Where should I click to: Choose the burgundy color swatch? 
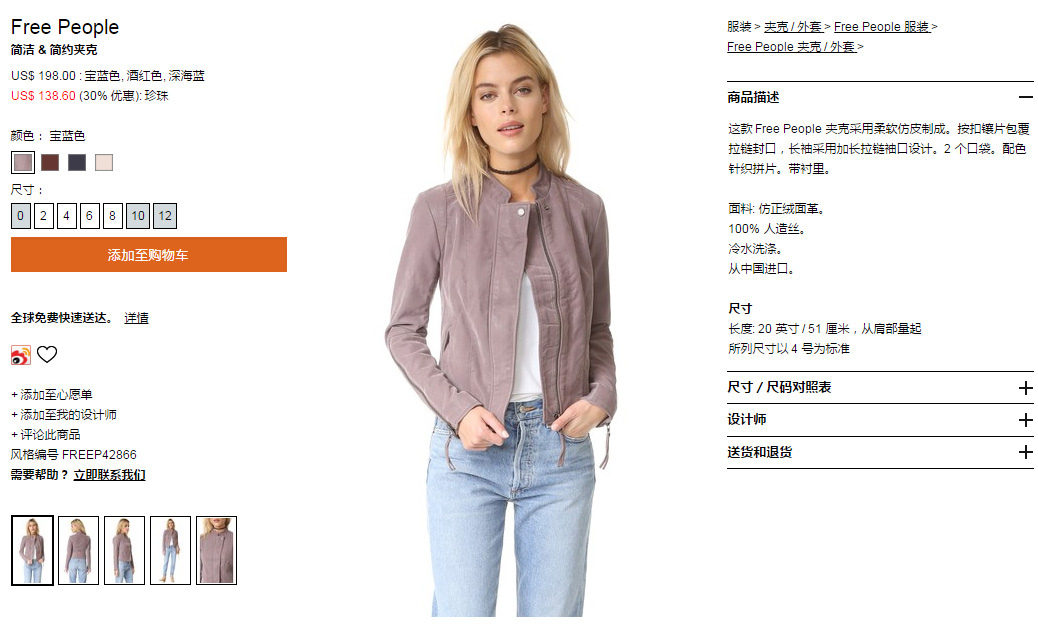50,162
